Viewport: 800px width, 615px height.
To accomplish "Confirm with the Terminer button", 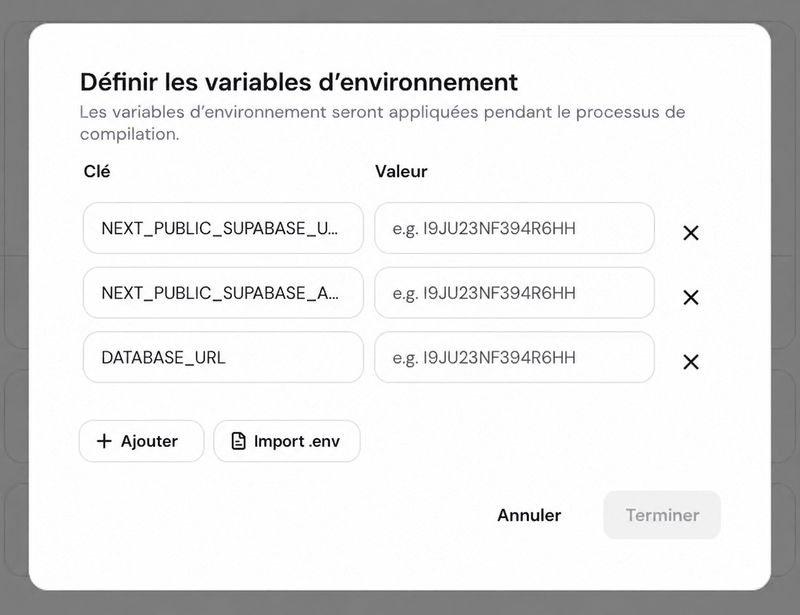I will pyautogui.click(x=662, y=515).
